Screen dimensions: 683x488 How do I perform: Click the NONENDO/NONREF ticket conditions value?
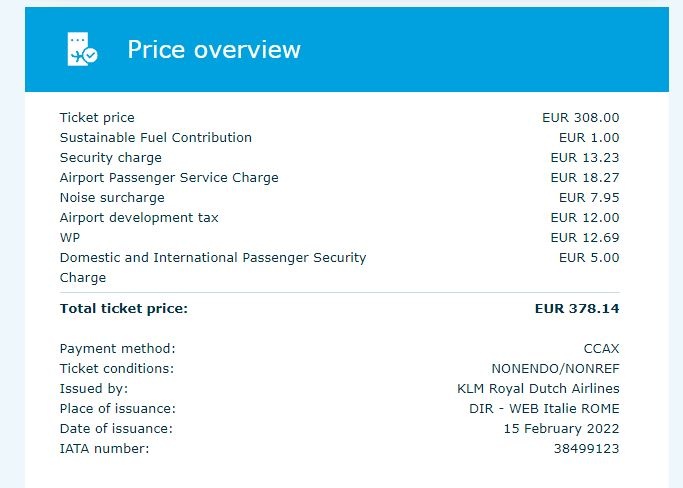555,369
